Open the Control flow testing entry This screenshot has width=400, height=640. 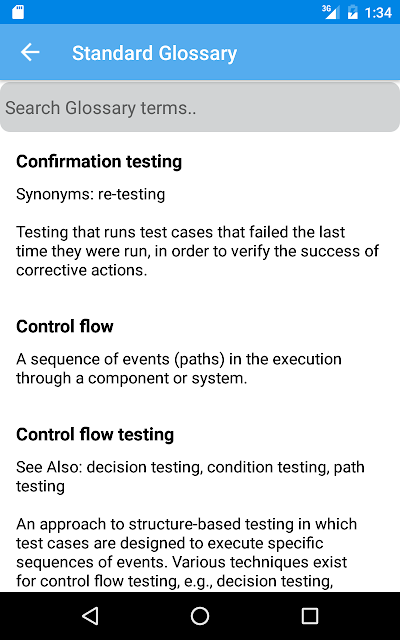pos(95,435)
